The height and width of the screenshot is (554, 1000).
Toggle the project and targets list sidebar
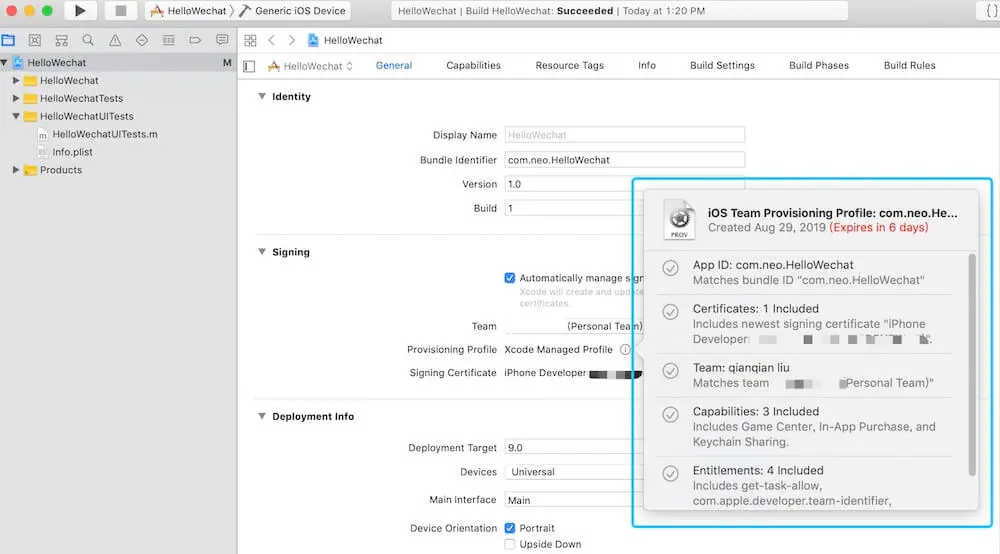coord(249,66)
